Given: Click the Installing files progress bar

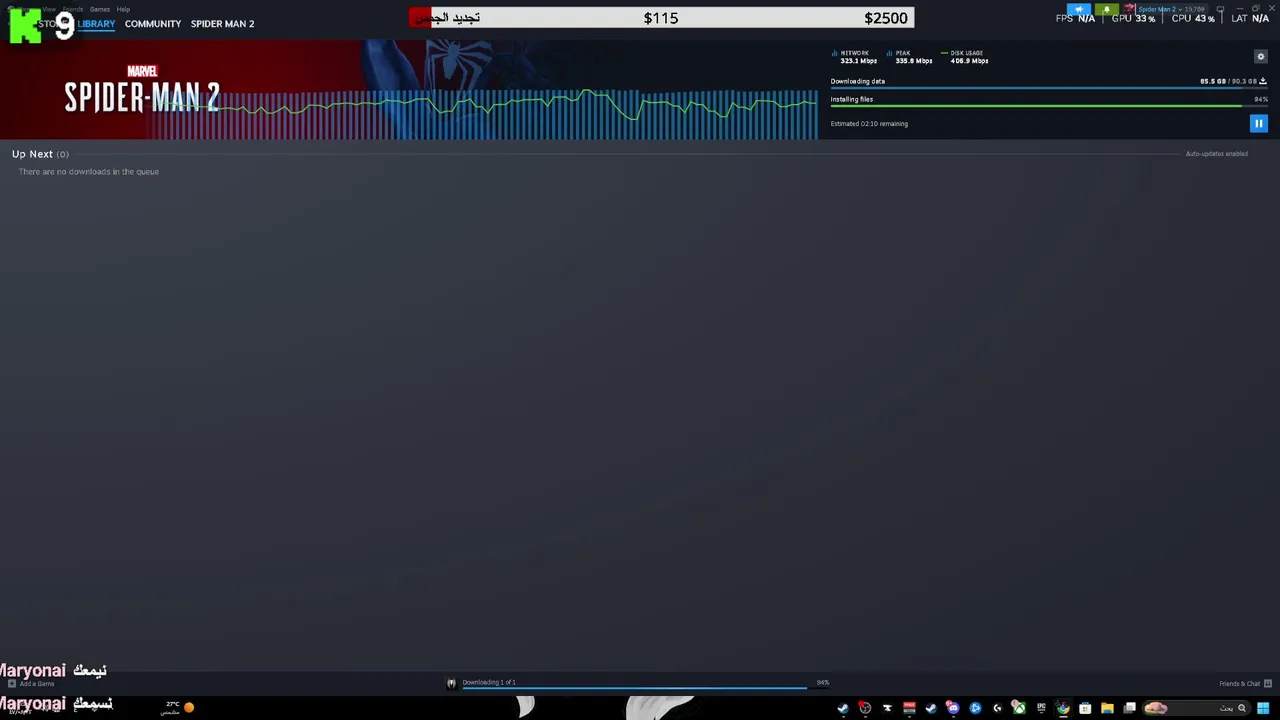Looking at the screenshot, I should click(1049, 106).
